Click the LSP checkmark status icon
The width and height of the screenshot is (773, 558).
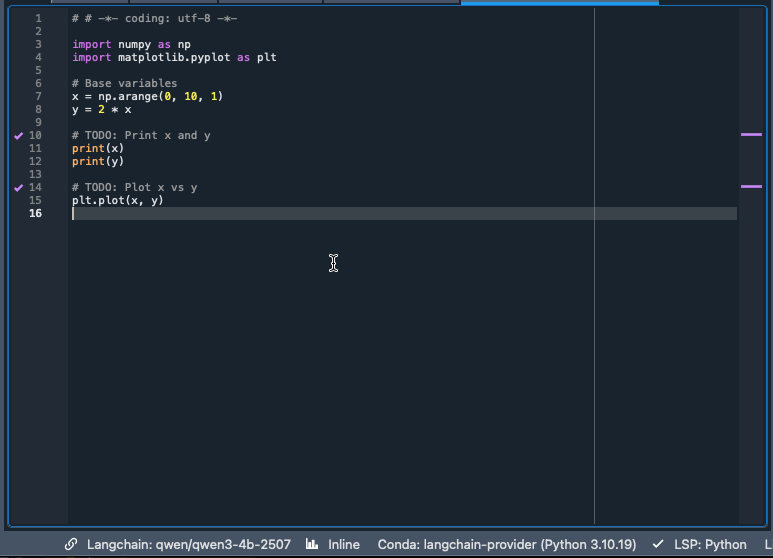(658, 544)
